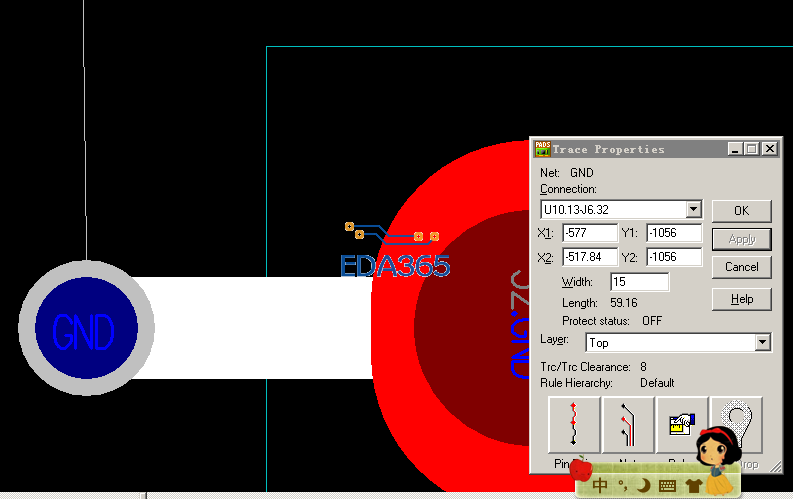
Task: Click the red apple on IME bar
Action: pyautogui.click(x=581, y=469)
